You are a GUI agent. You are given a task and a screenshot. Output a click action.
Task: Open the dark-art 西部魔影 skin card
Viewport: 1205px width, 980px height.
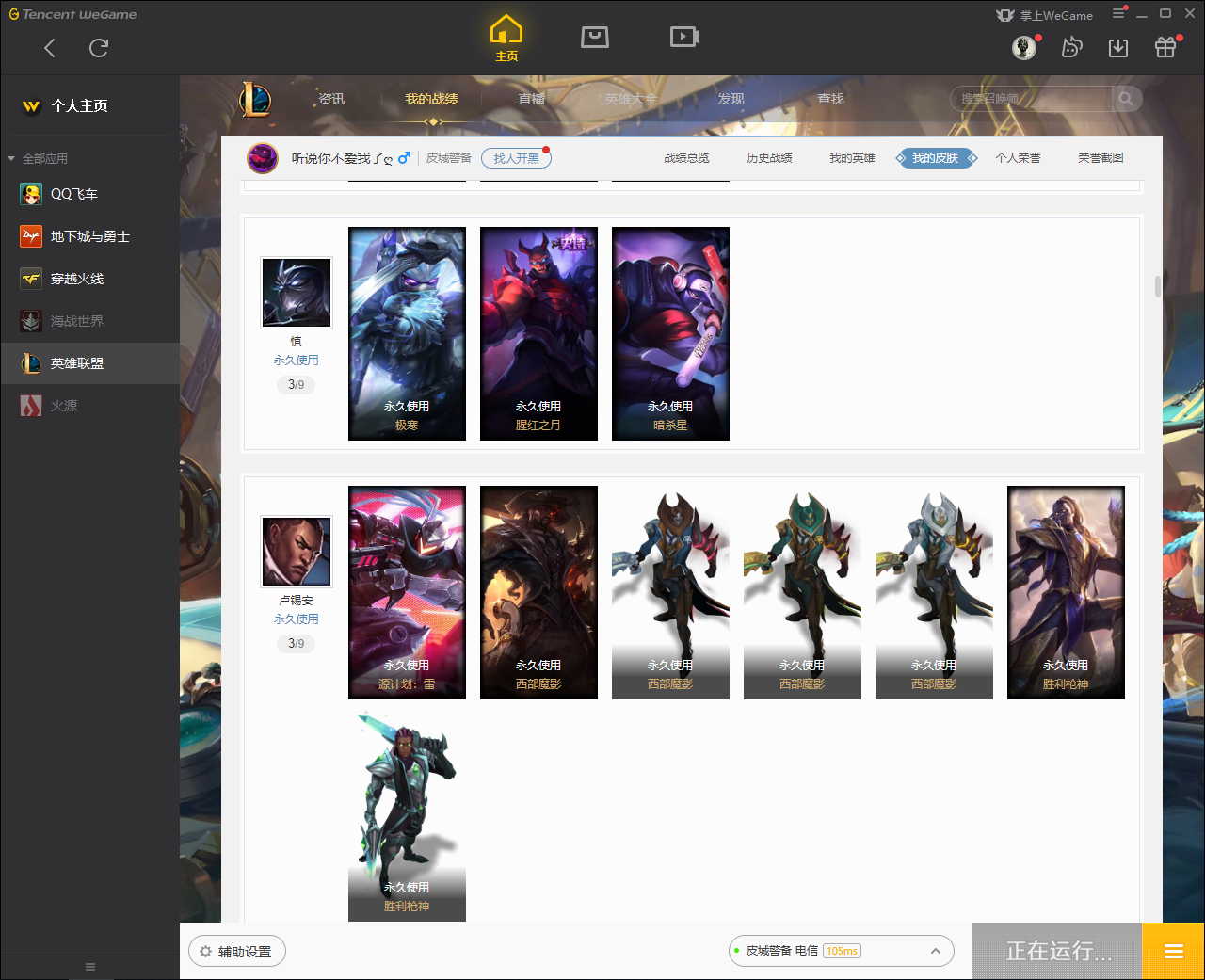click(538, 592)
